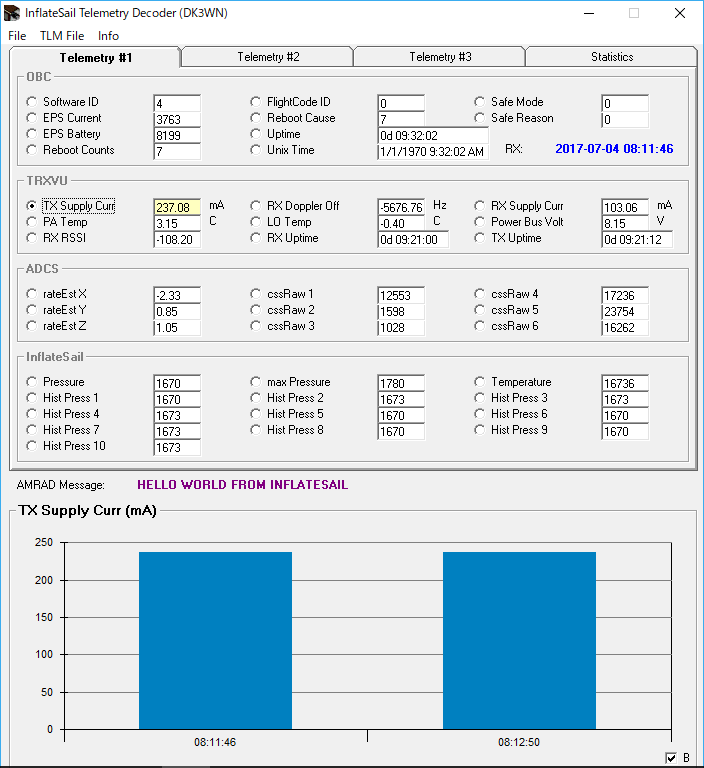Select the Unix Time radio button

pyautogui.click(x=255, y=150)
